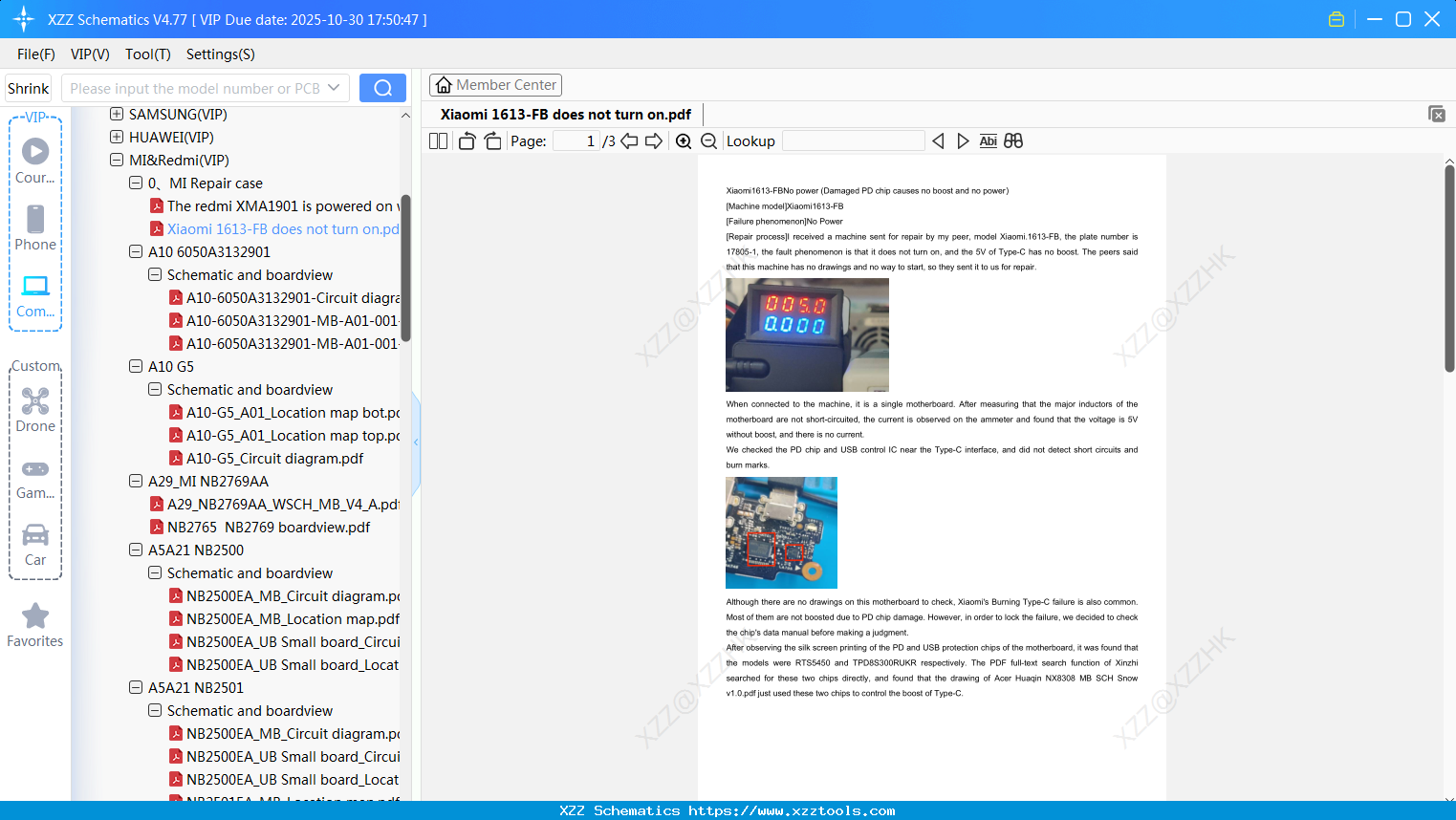This screenshot has width=1456, height=820.
Task: Select 'Xiaomi 1613-FB does not turn on' tree file
Action: pos(284,229)
